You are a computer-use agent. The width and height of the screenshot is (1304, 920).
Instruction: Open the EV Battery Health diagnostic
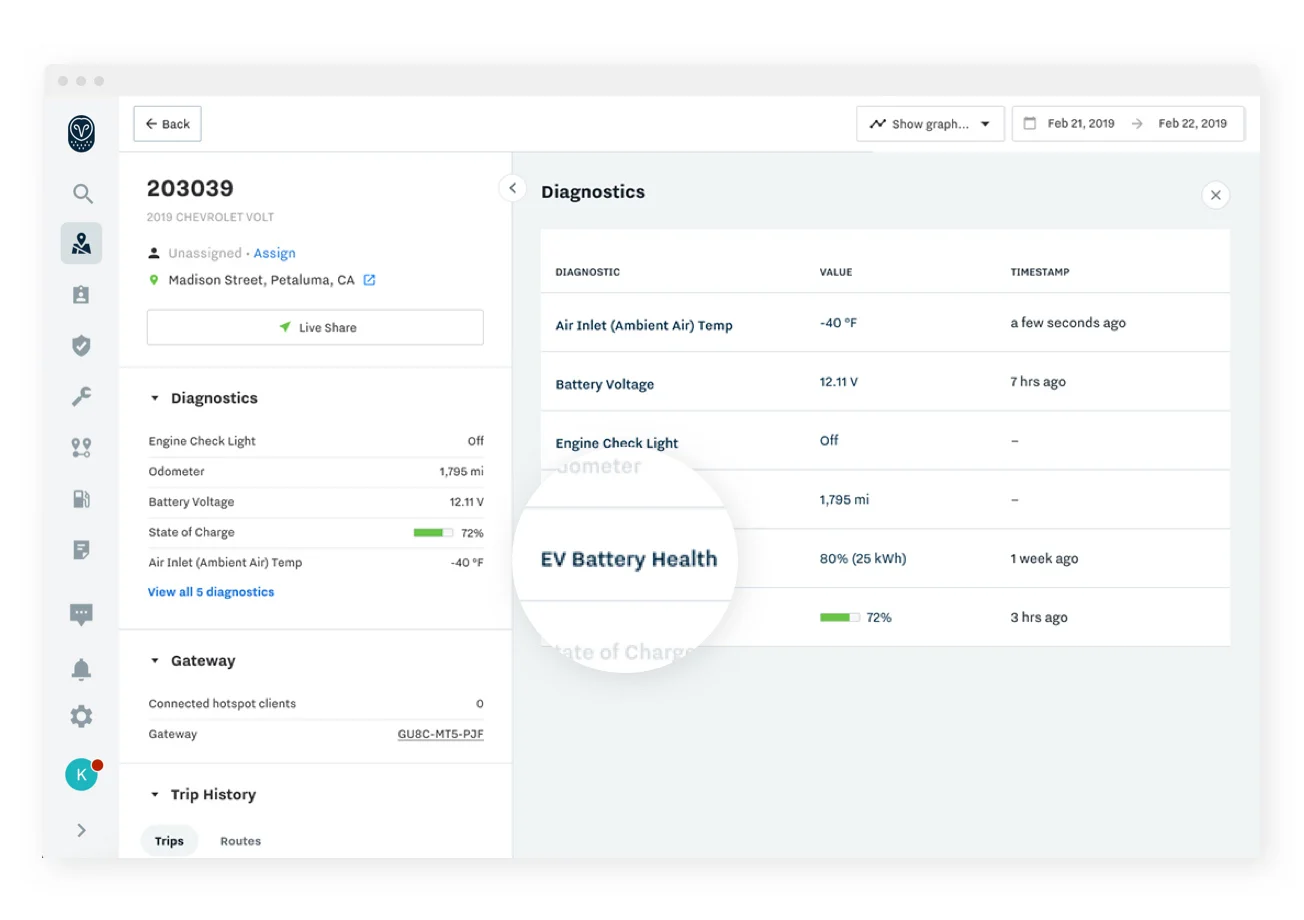point(628,559)
